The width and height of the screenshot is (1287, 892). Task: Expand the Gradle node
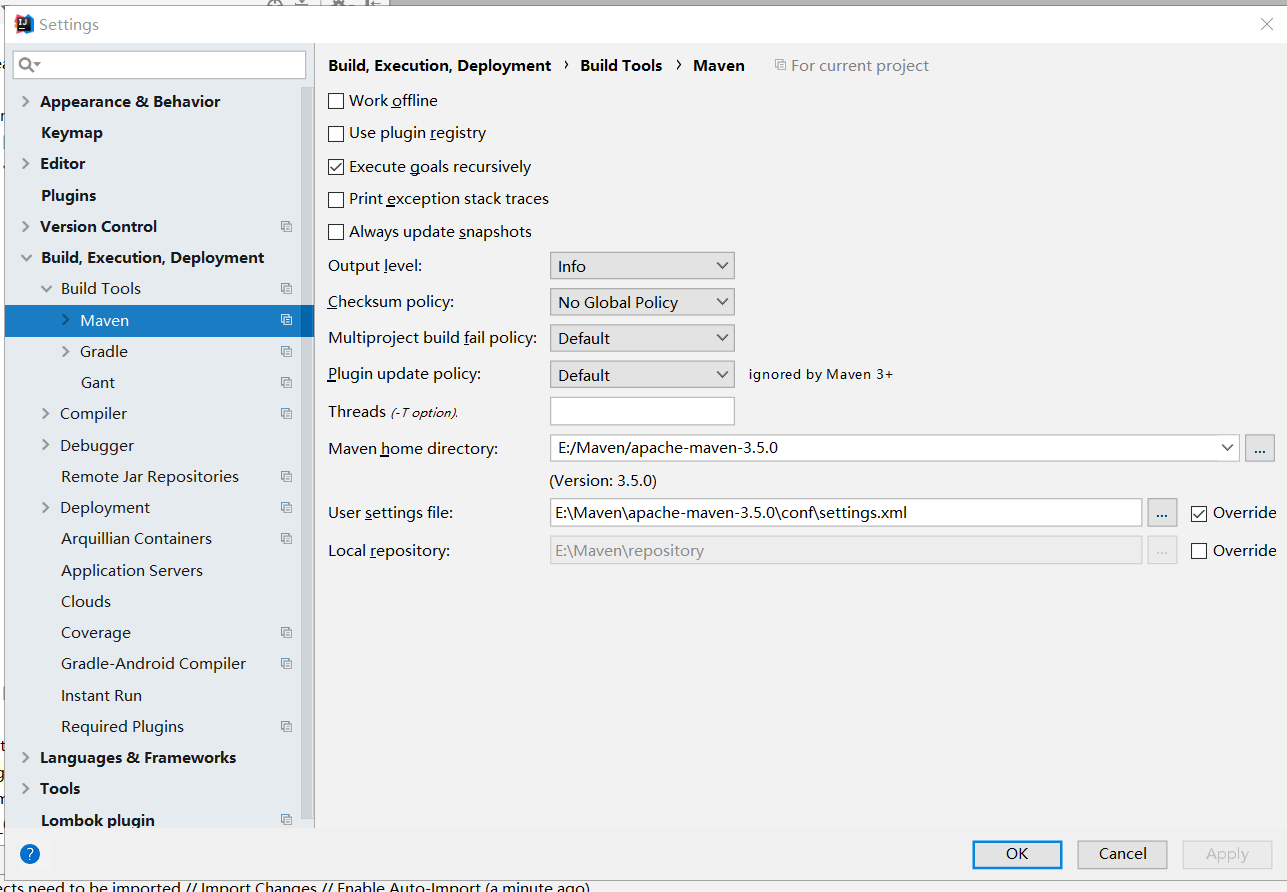coord(66,352)
